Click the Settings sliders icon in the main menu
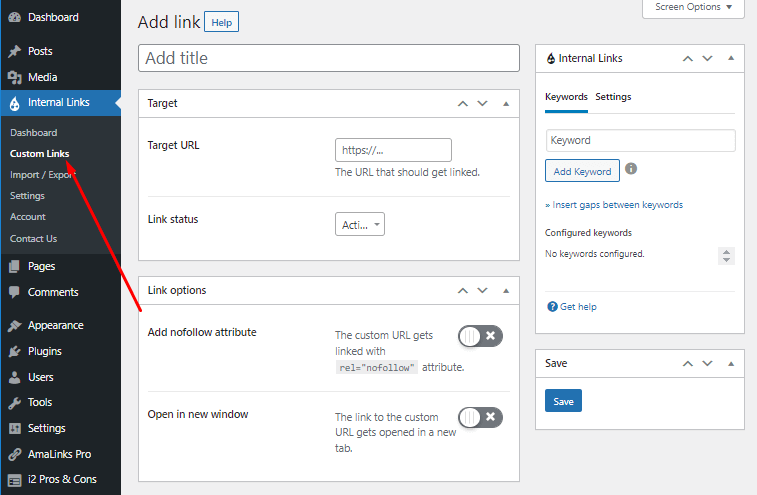Viewport: 757px width, 495px height. click(15, 428)
